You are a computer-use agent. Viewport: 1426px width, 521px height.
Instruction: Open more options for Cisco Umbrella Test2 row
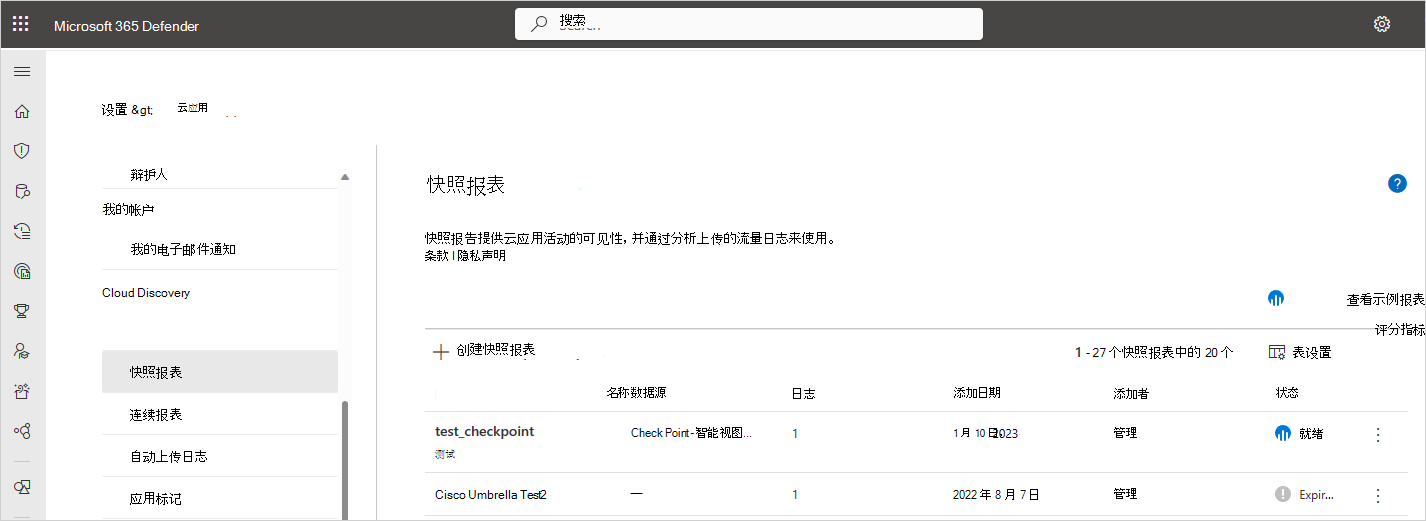[1378, 495]
